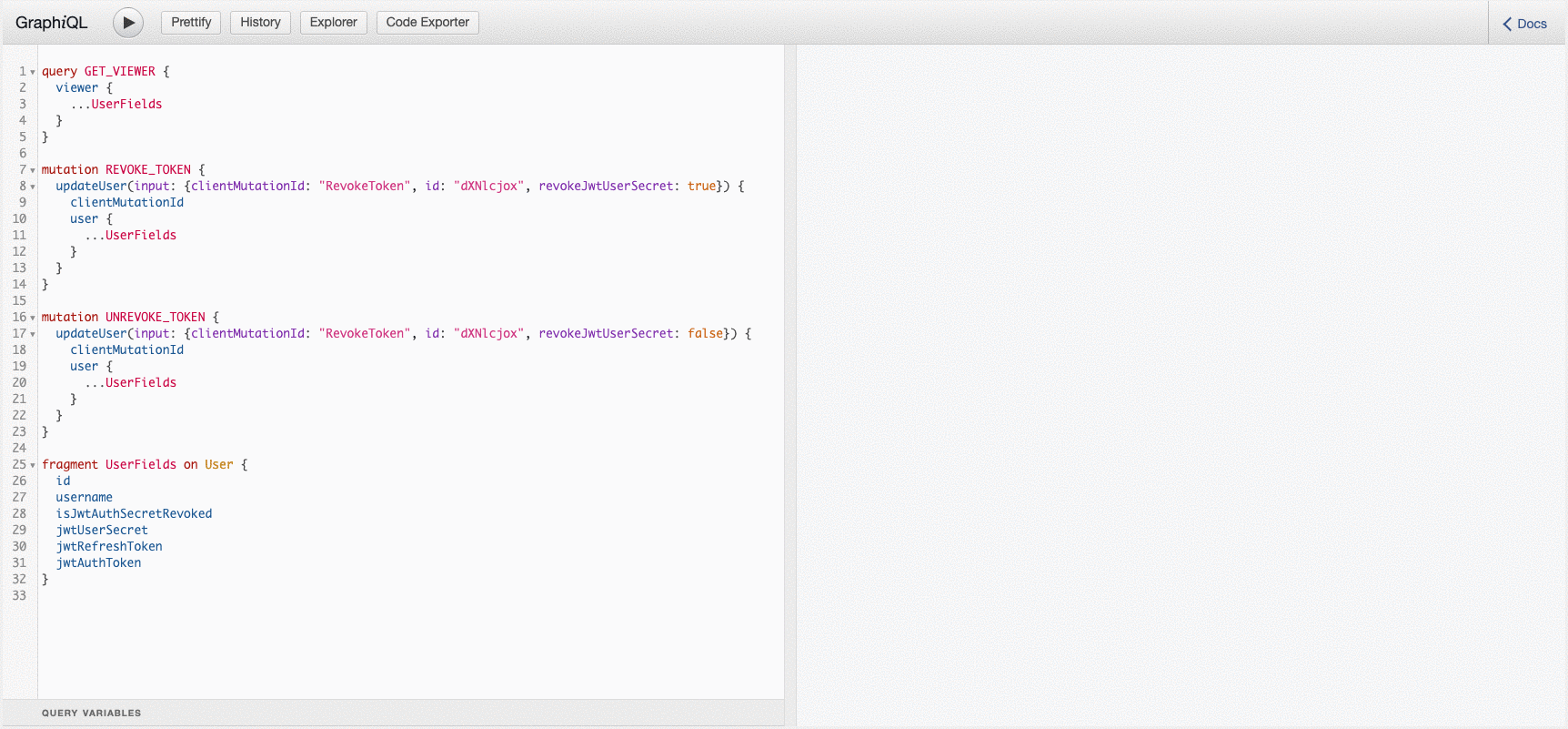Collapse the UNREVOKE_TOKEN mutation fold arrow
This screenshot has height=729, width=1568.
[x=33, y=318]
